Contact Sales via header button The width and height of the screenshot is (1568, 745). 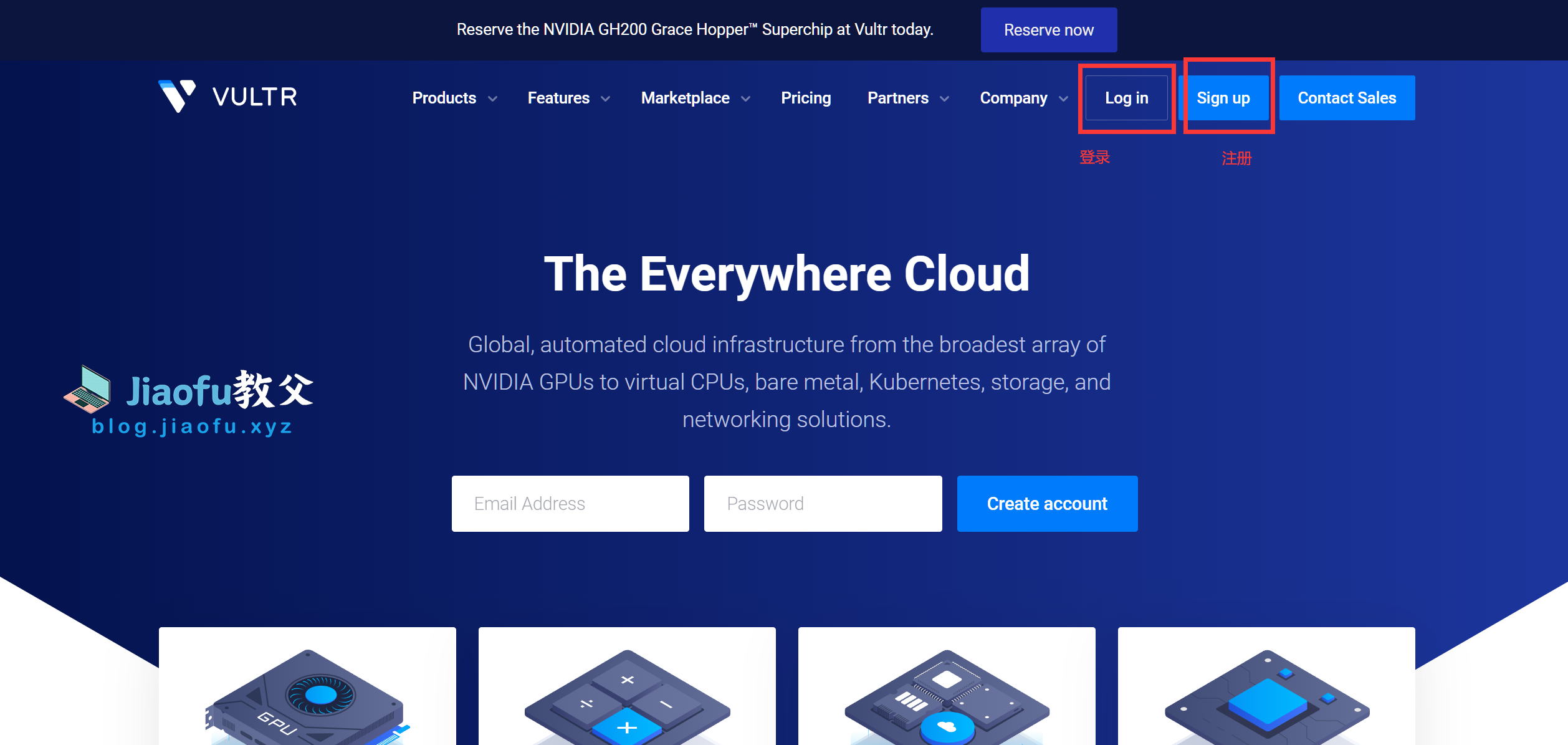pos(1347,98)
